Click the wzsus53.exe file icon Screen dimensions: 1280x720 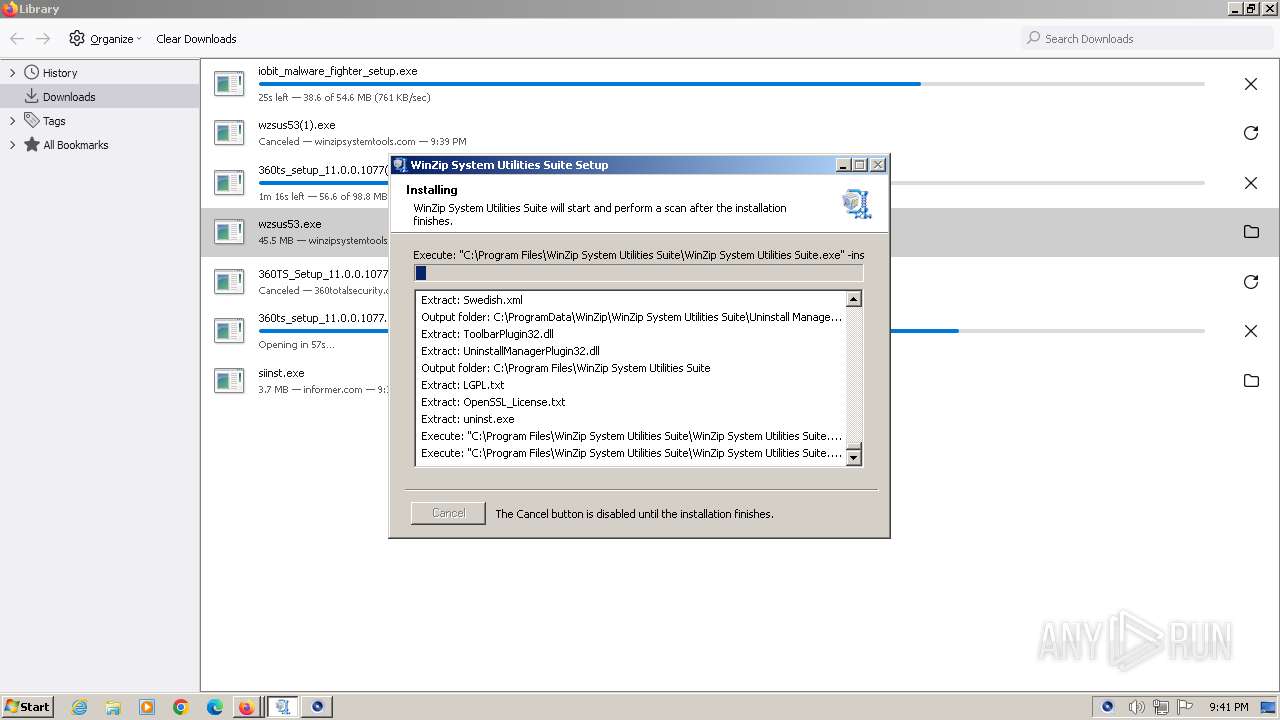[x=229, y=232]
